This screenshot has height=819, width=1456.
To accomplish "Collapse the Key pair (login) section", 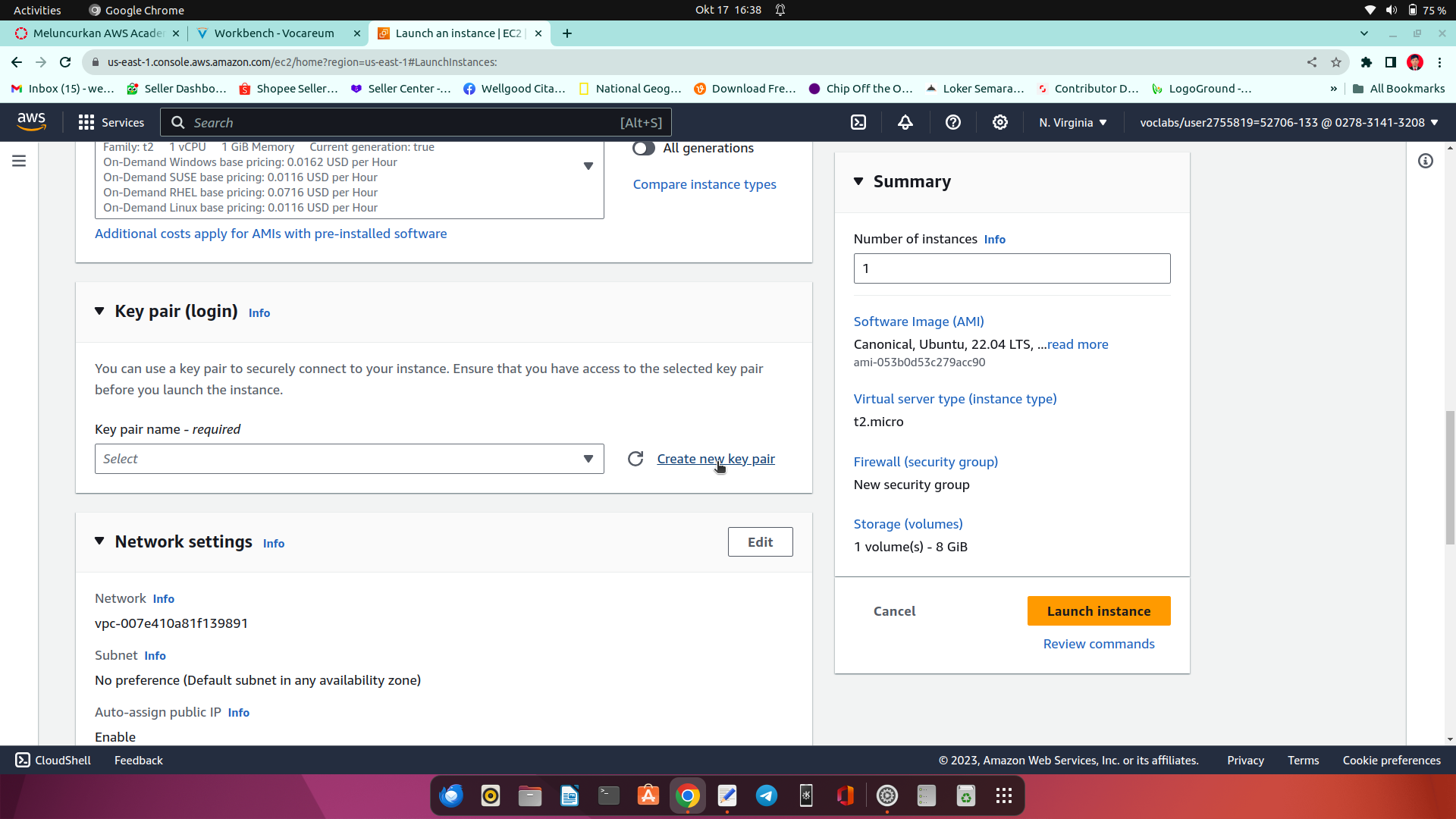I will [99, 311].
